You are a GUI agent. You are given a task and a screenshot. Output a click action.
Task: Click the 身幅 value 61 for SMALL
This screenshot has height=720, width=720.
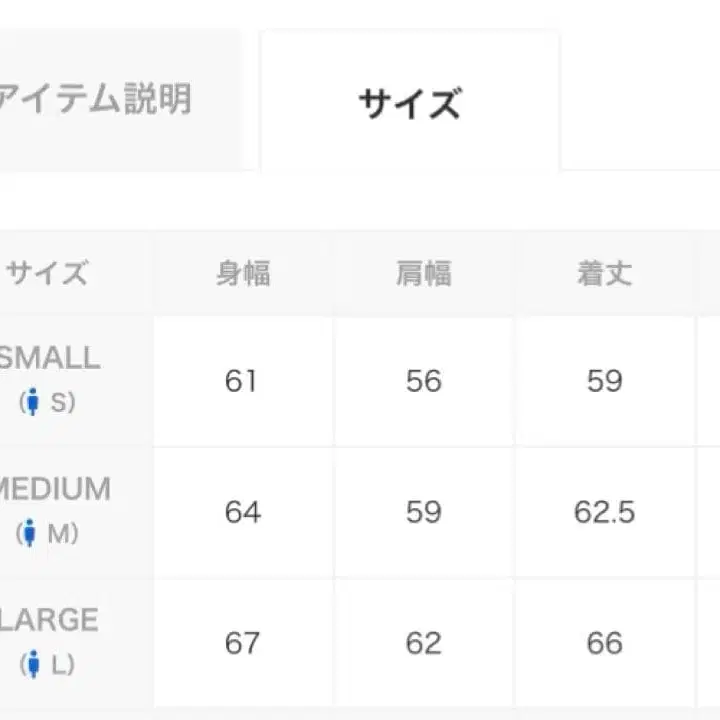pyautogui.click(x=242, y=381)
